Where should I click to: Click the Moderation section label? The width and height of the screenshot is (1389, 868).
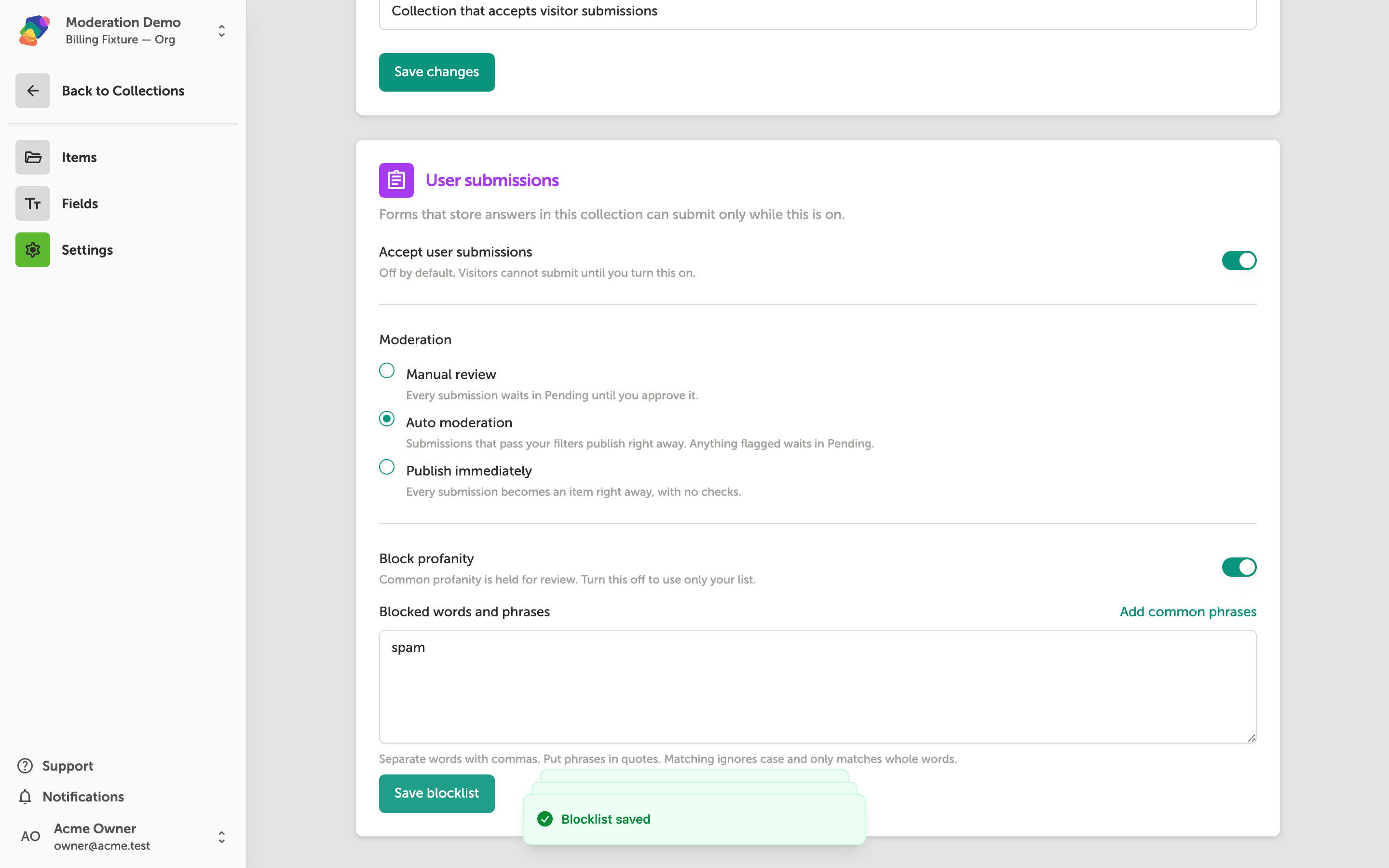click(x=415, y=340)
